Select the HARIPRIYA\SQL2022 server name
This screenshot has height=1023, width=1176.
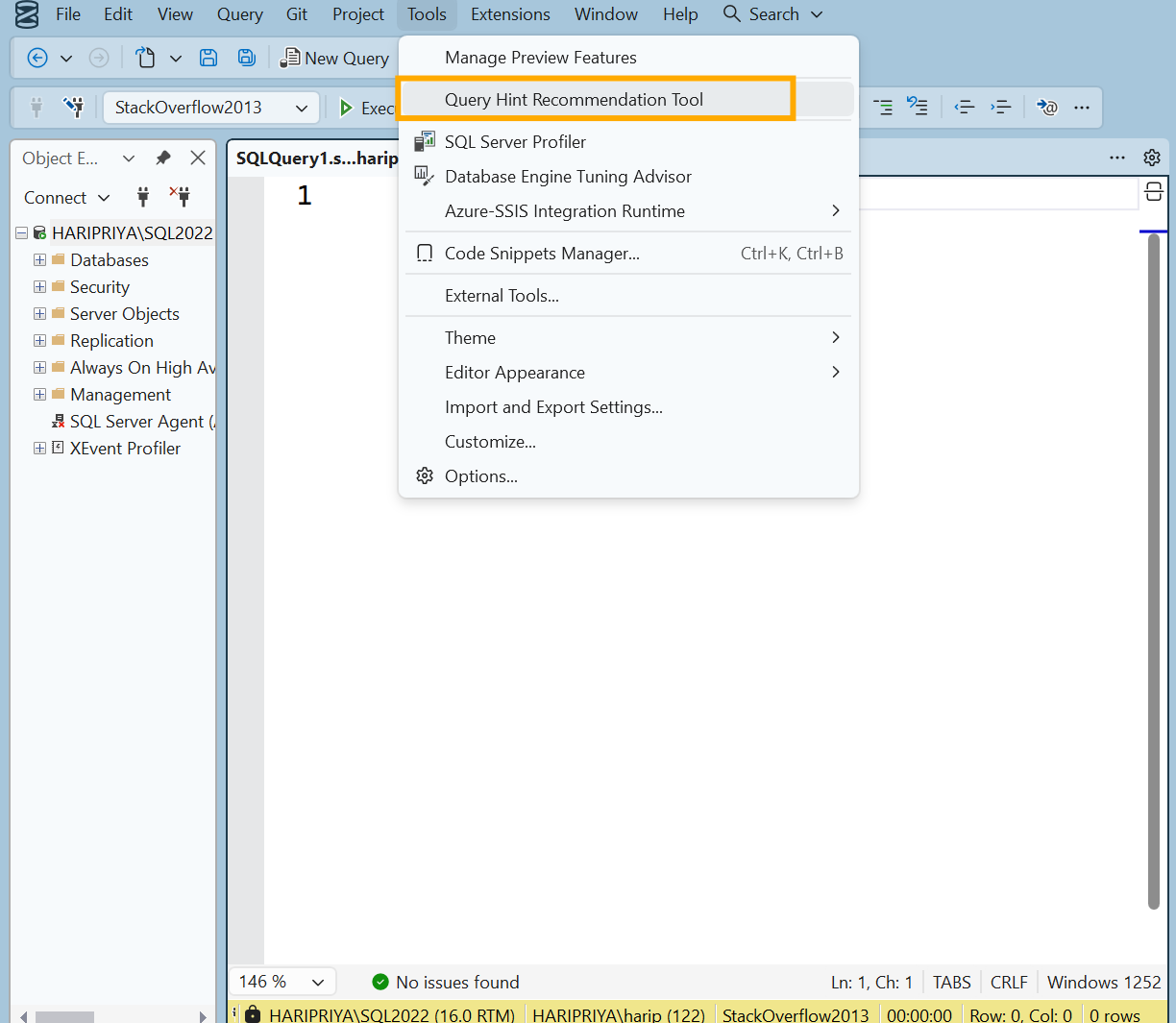(x=133, y=233)
